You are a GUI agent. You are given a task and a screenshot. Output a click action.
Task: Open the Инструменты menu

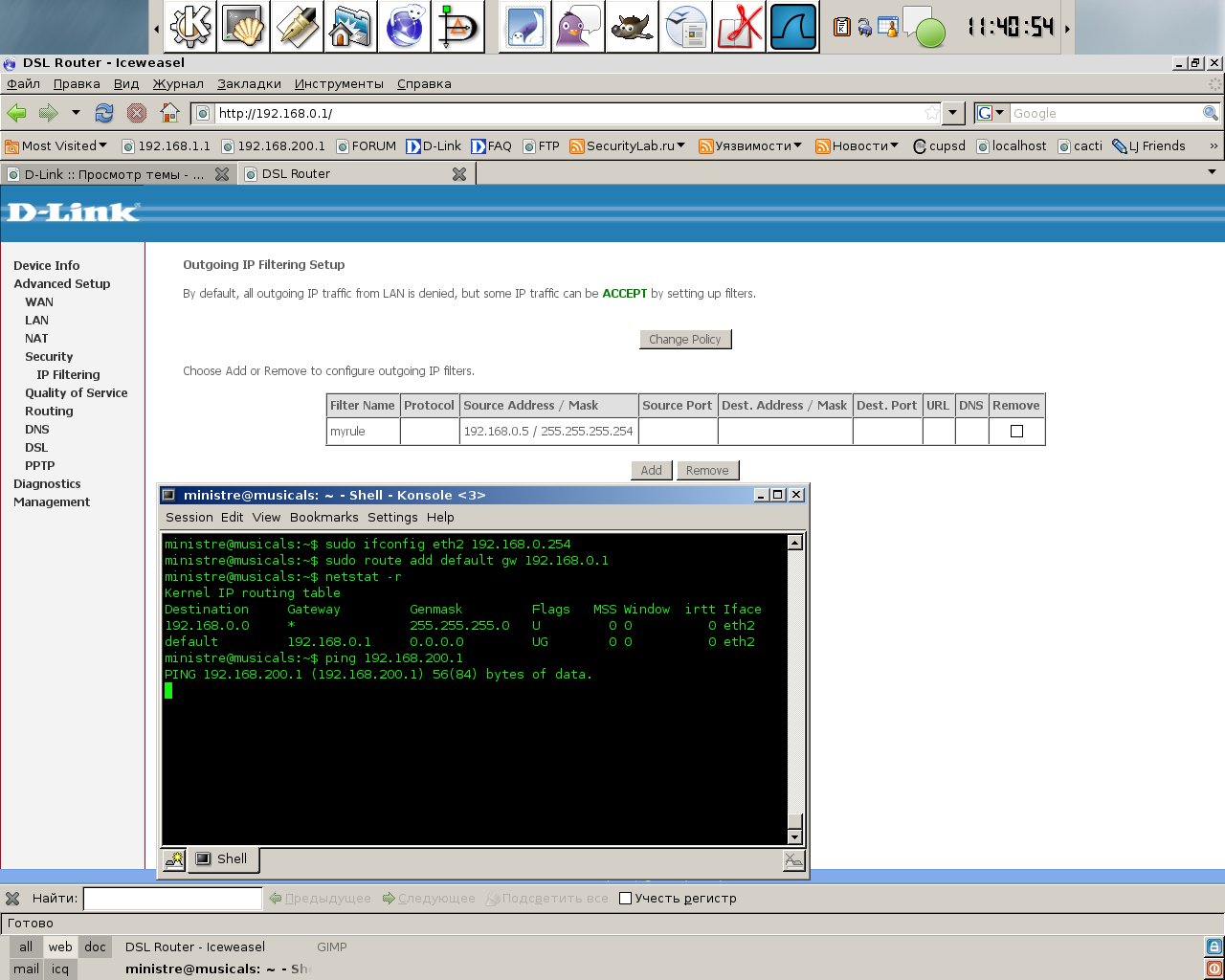(339, 84)
